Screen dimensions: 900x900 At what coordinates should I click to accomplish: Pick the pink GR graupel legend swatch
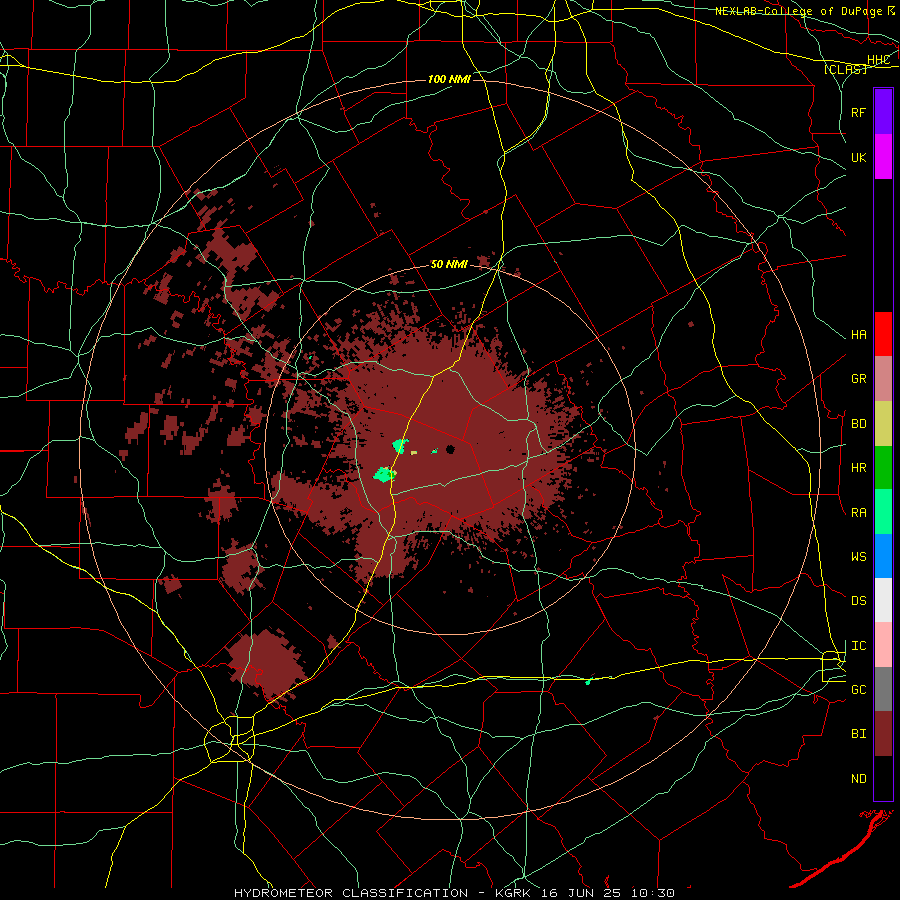click(x=883, y=379)
